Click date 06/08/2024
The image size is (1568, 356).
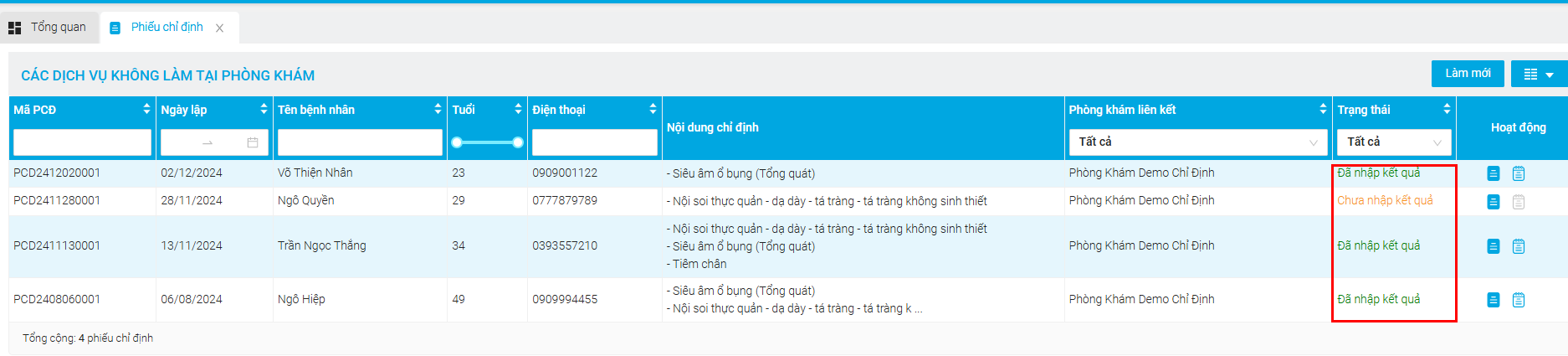(192, 299)
